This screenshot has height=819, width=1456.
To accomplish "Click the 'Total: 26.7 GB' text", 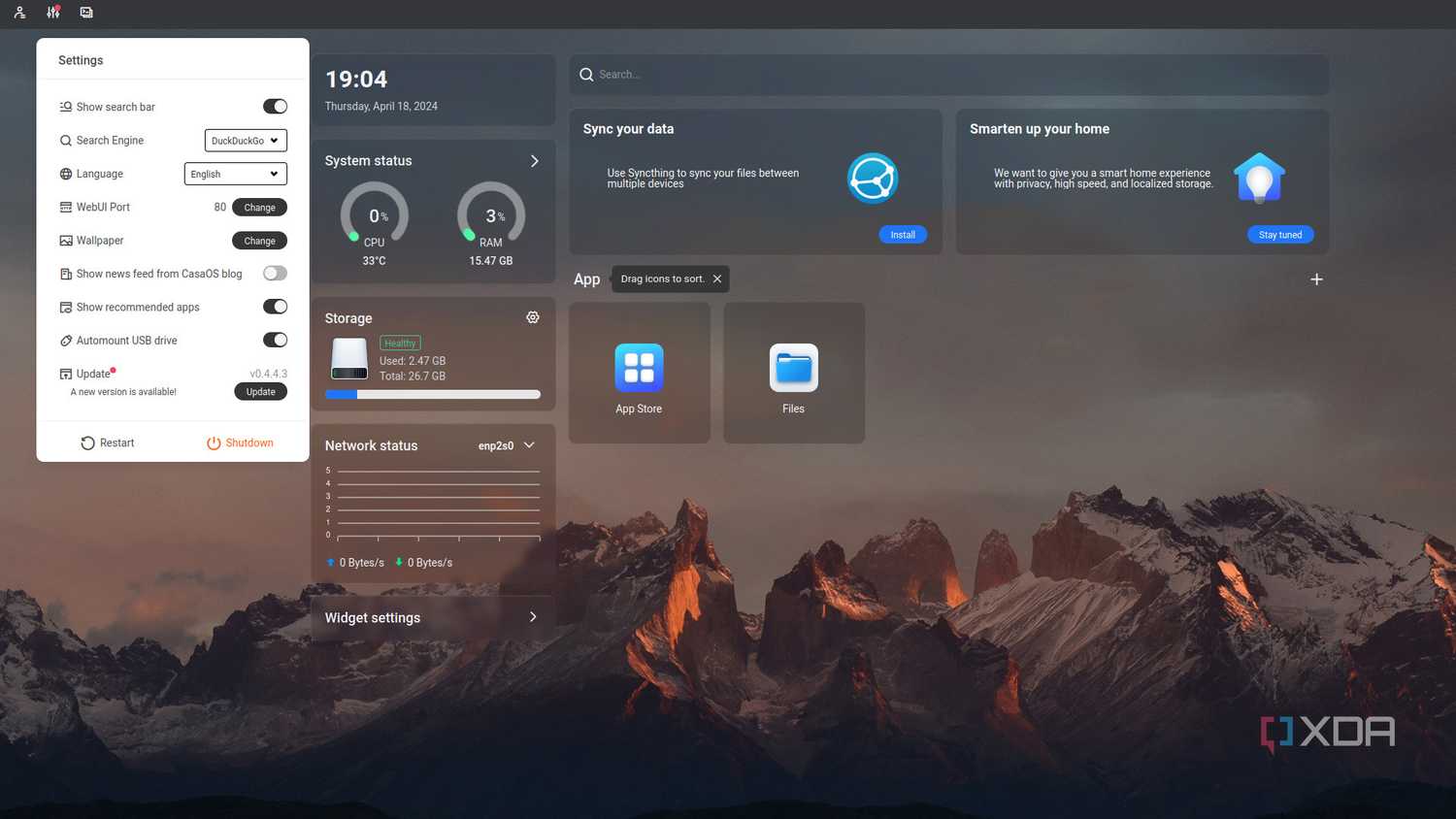I will [x=413, y=377].
